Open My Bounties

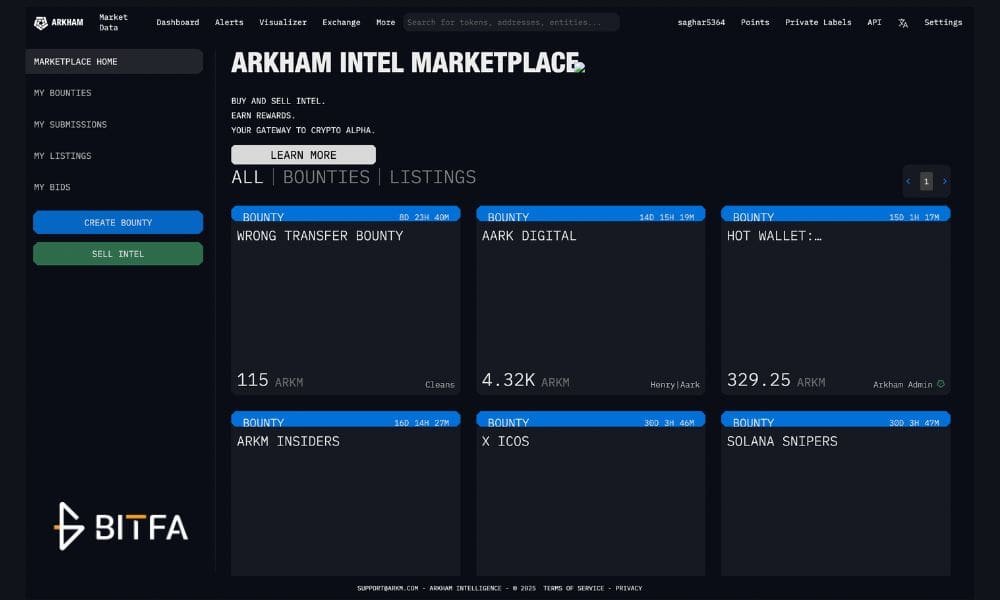[x=62, y=93]
